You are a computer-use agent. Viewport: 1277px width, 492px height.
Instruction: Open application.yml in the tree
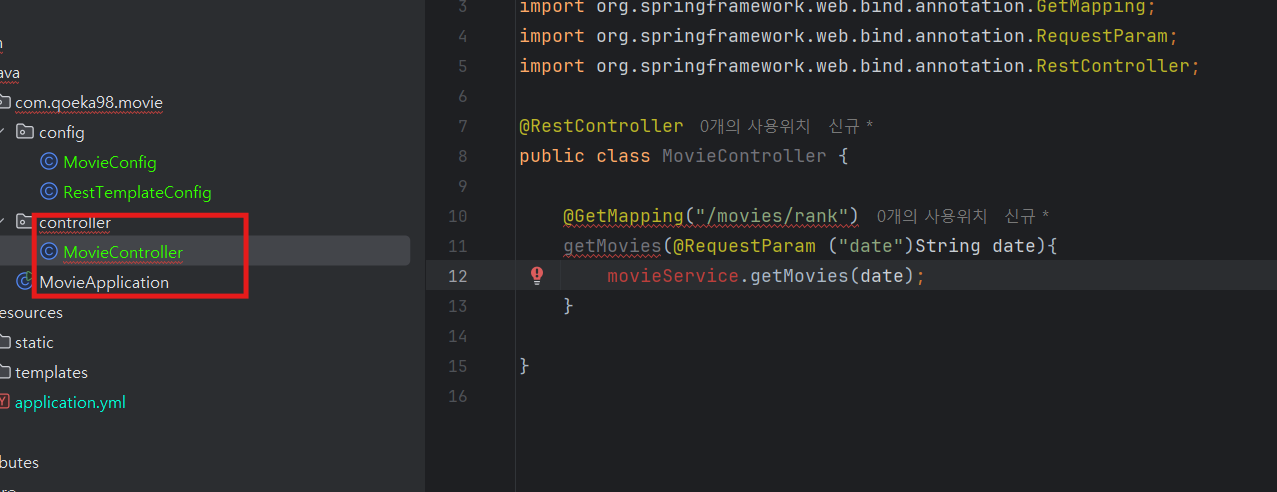coord(70,402)
